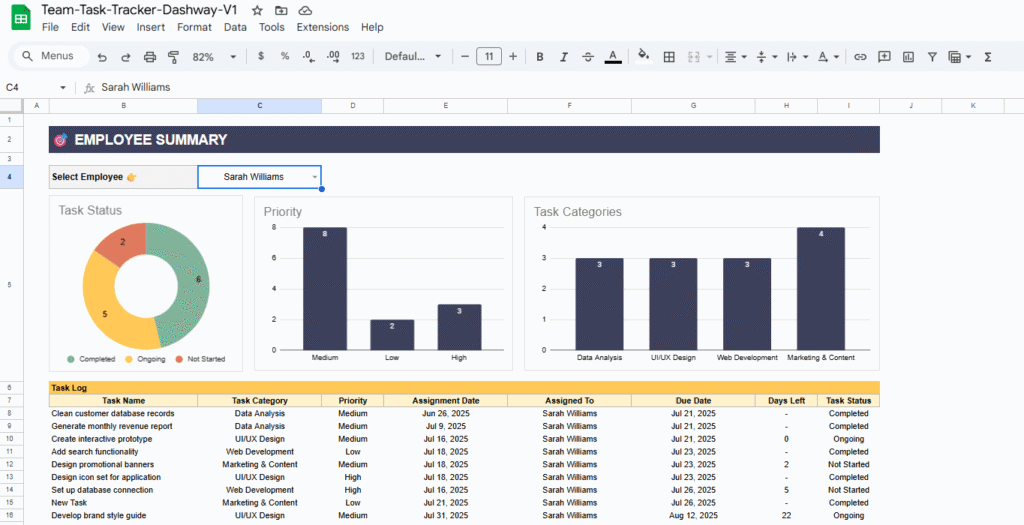Open text rotation dropdown
This screenshot has width=1024, height=525.
828,57
